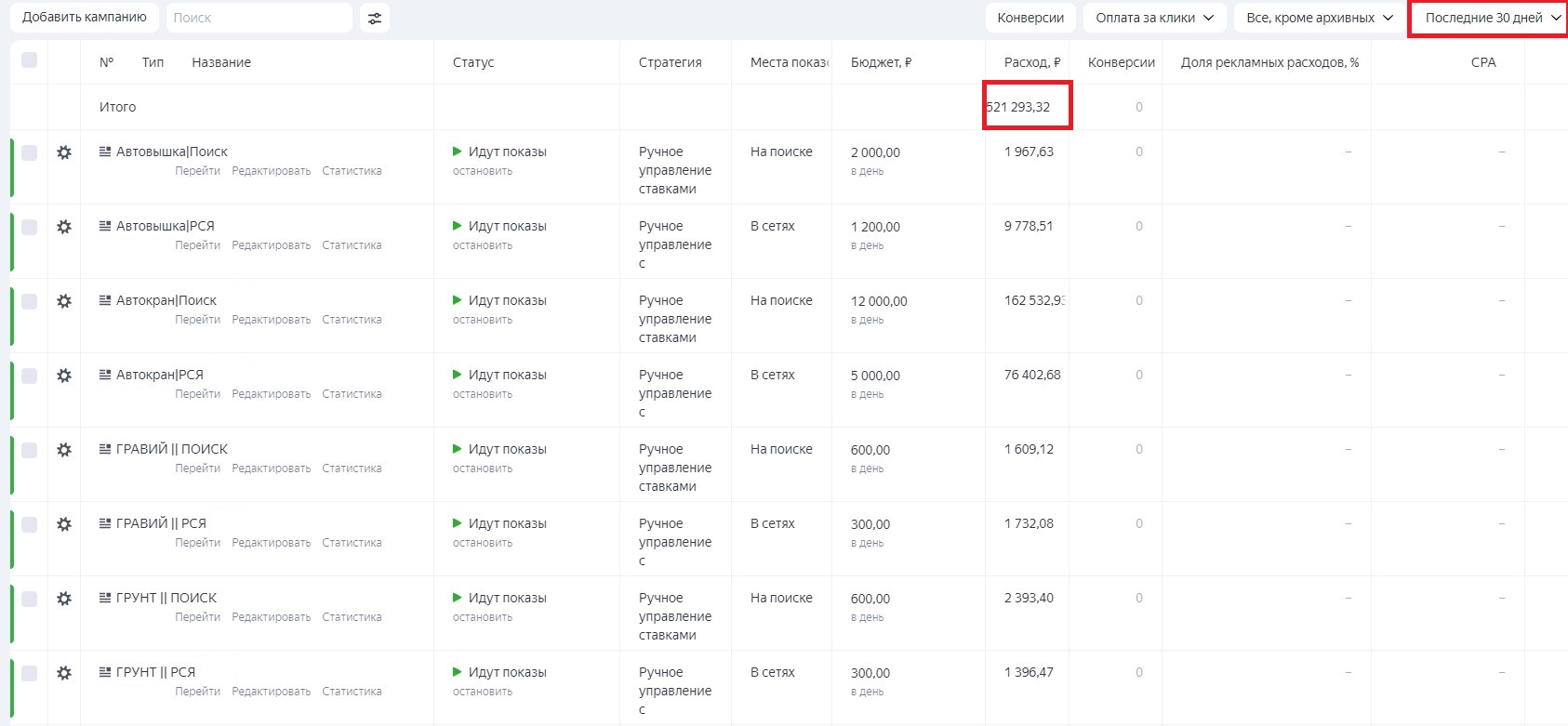Click green play status icon for ГРАВИЙ || РСЯ

coord(457,523)
